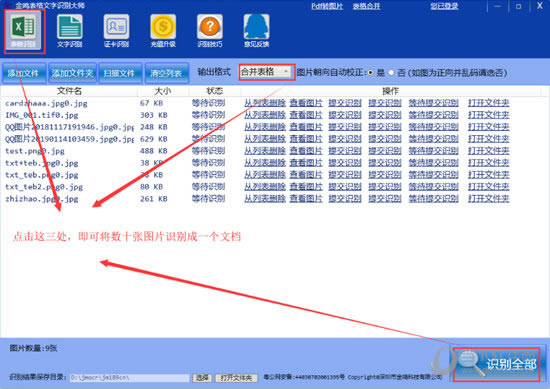The image size is (550, 389).
Task: Click the 添加文件夹 button
Action: click(x=72, y=73)
